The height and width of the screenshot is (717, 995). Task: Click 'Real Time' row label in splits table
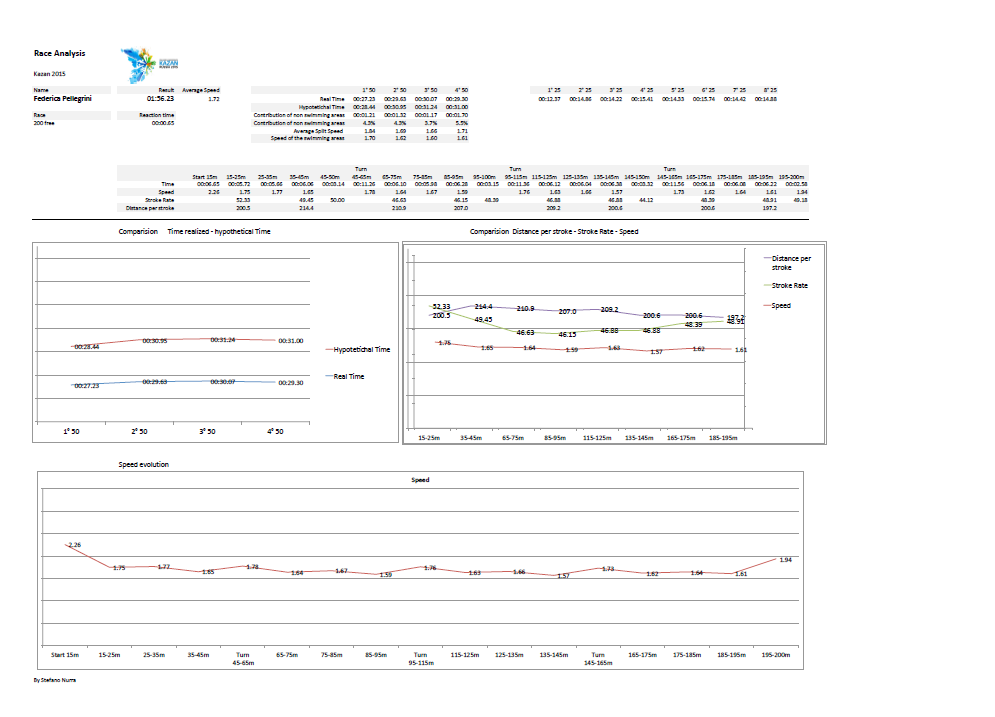(x=332, y=99)
